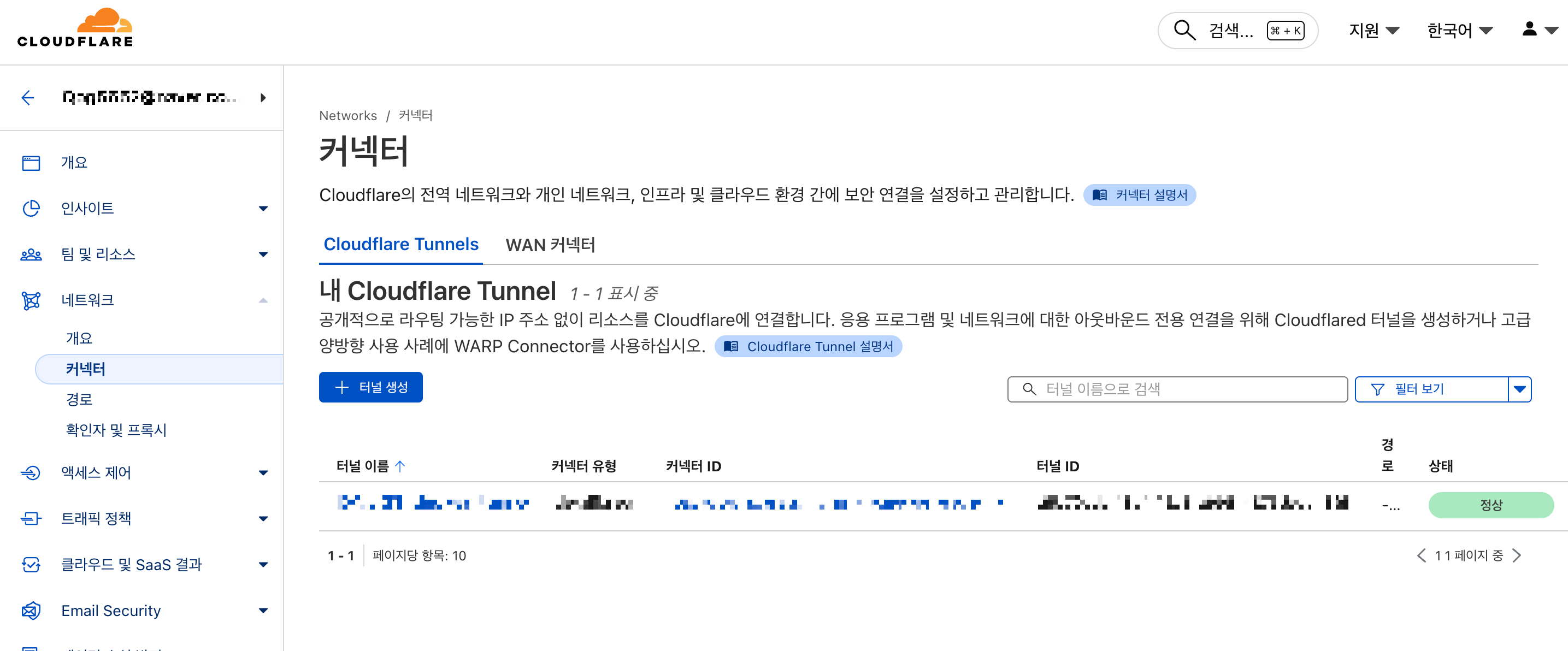Screen dimensions: 1568x651
Task: Click the 개요 overview window icon
Action: 31,162
